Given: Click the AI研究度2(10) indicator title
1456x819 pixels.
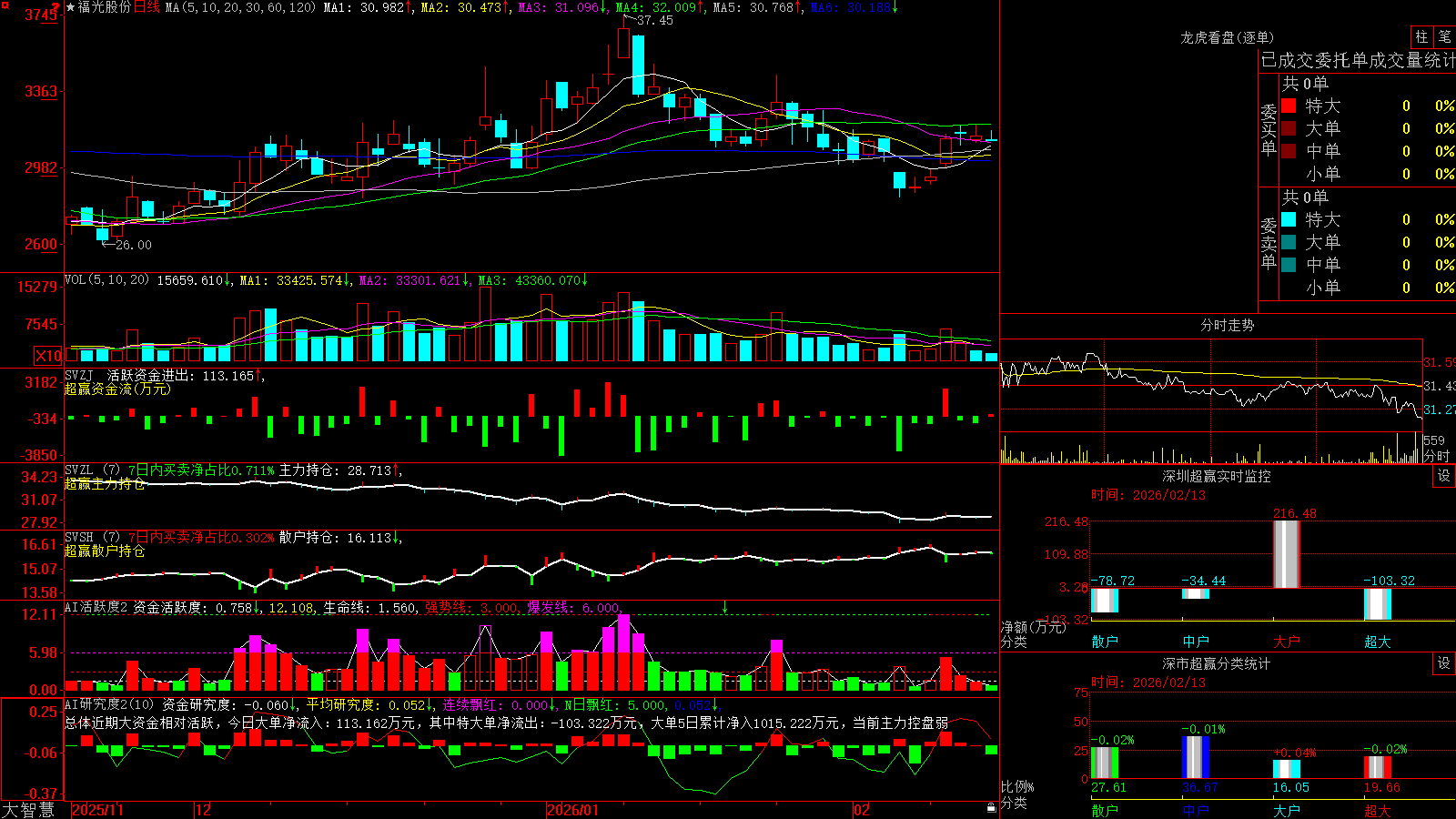Looking at the screenshot, I should point(109,704).
